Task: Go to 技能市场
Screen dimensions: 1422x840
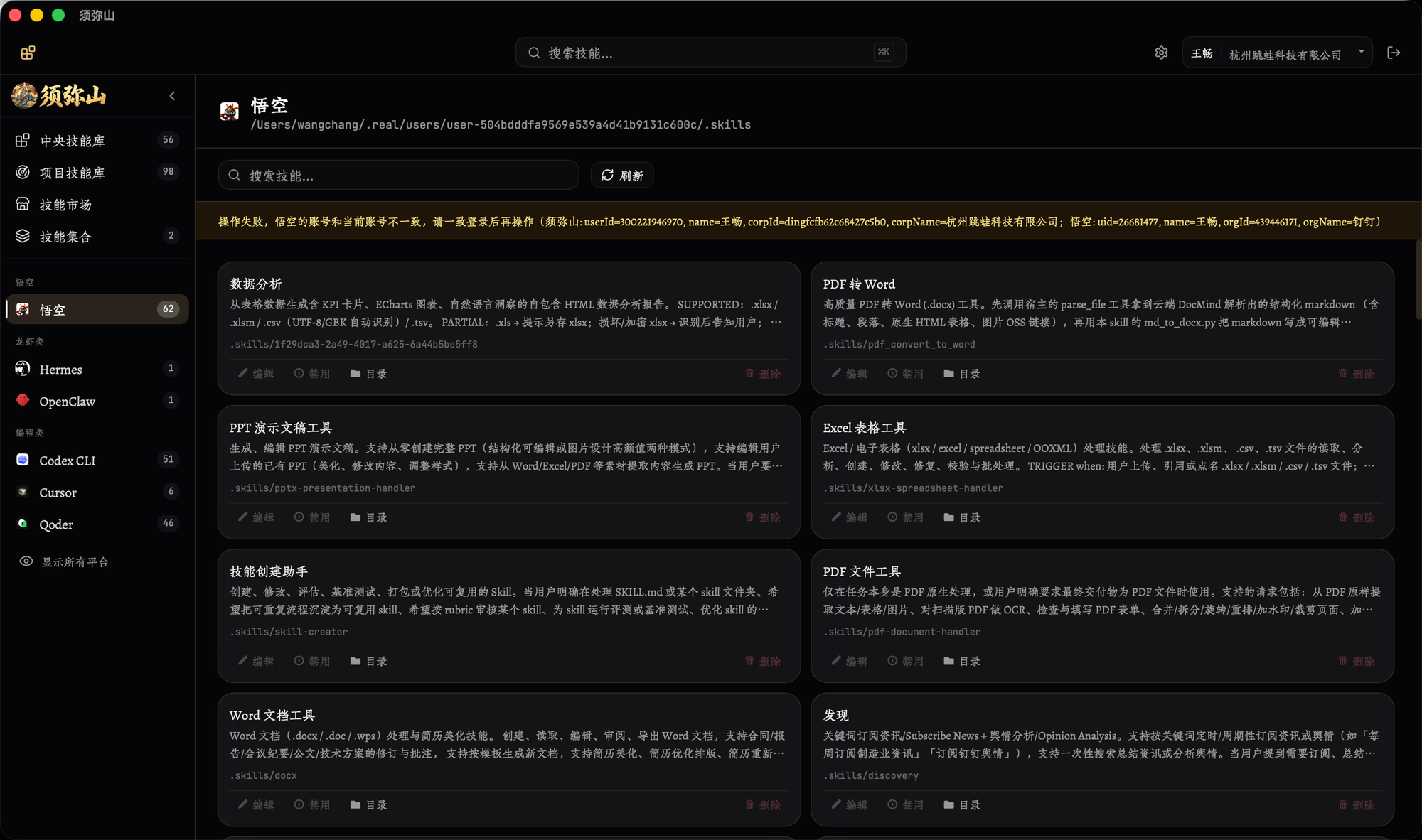Action: [97, 205]
